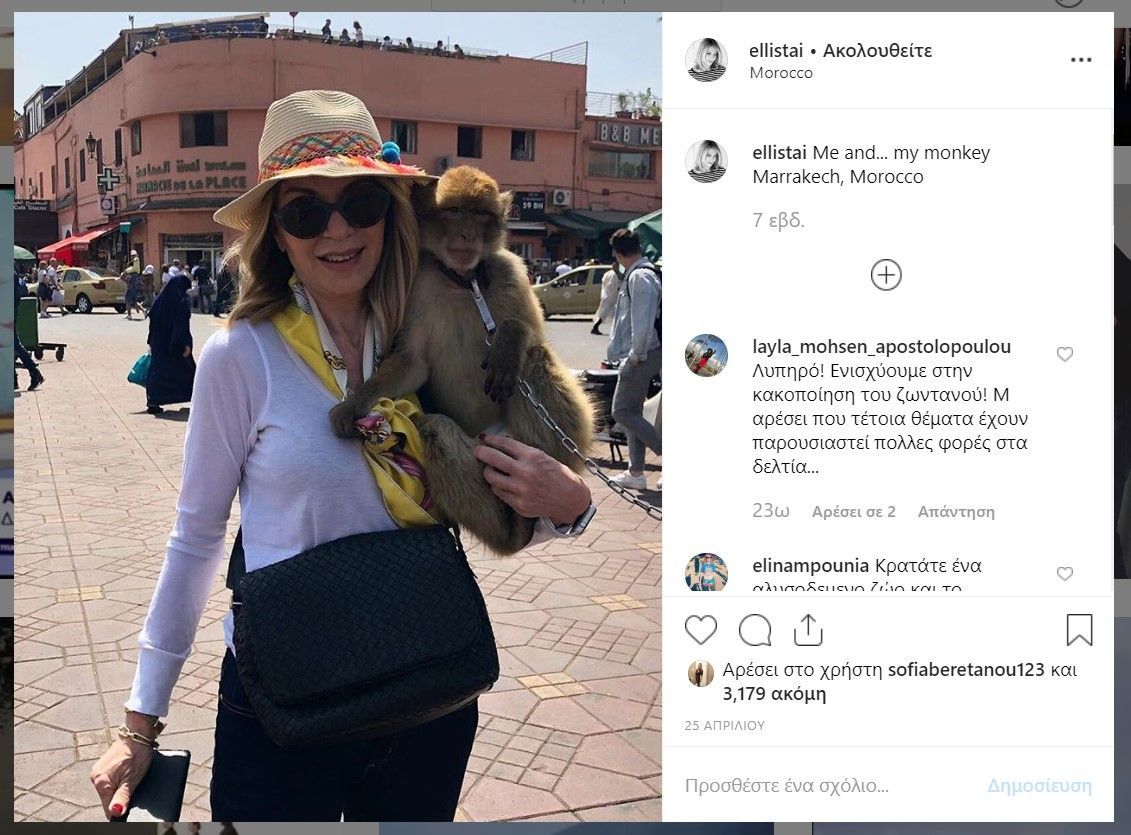1131x835 pixels.
Task: Toggle the Ακολουθείτε following button
Action: tap(877, 50)
